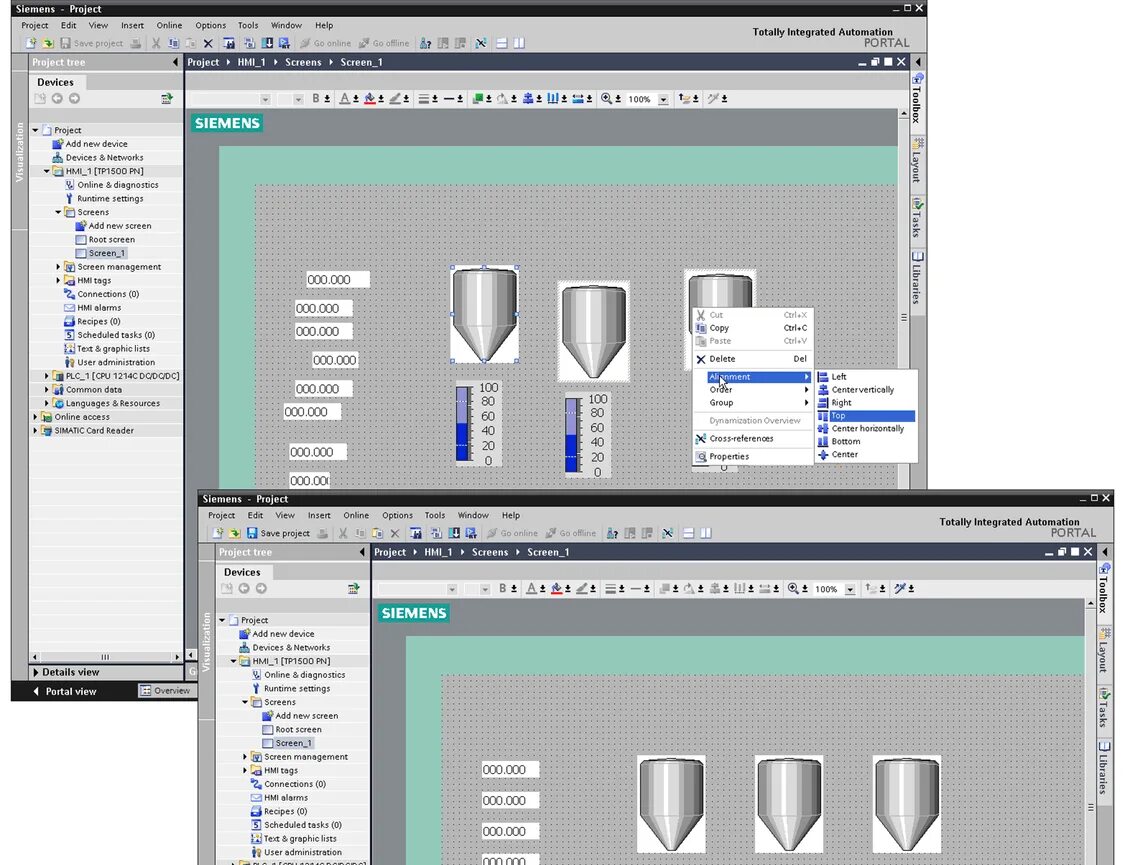Click Accessible devices icon in upper toolbar
This screenshot has height=865, width=1125.
[x=425, y=43]
